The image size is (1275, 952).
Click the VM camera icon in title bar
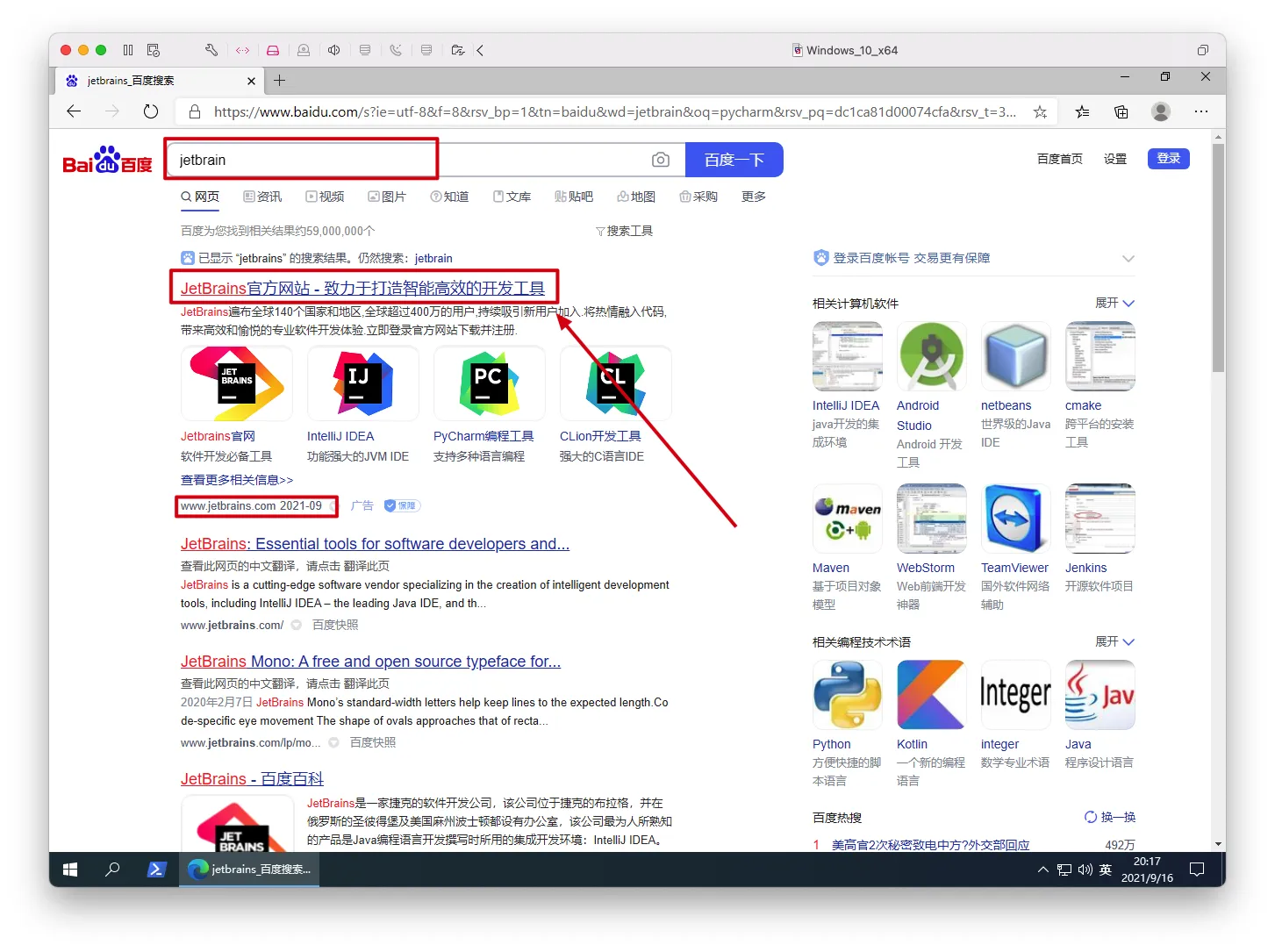tap(304, 50)
